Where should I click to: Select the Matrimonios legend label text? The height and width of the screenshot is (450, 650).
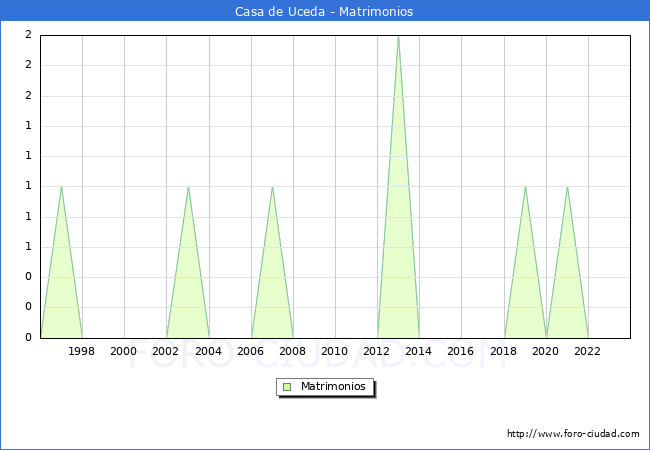(x=334, y=387)
